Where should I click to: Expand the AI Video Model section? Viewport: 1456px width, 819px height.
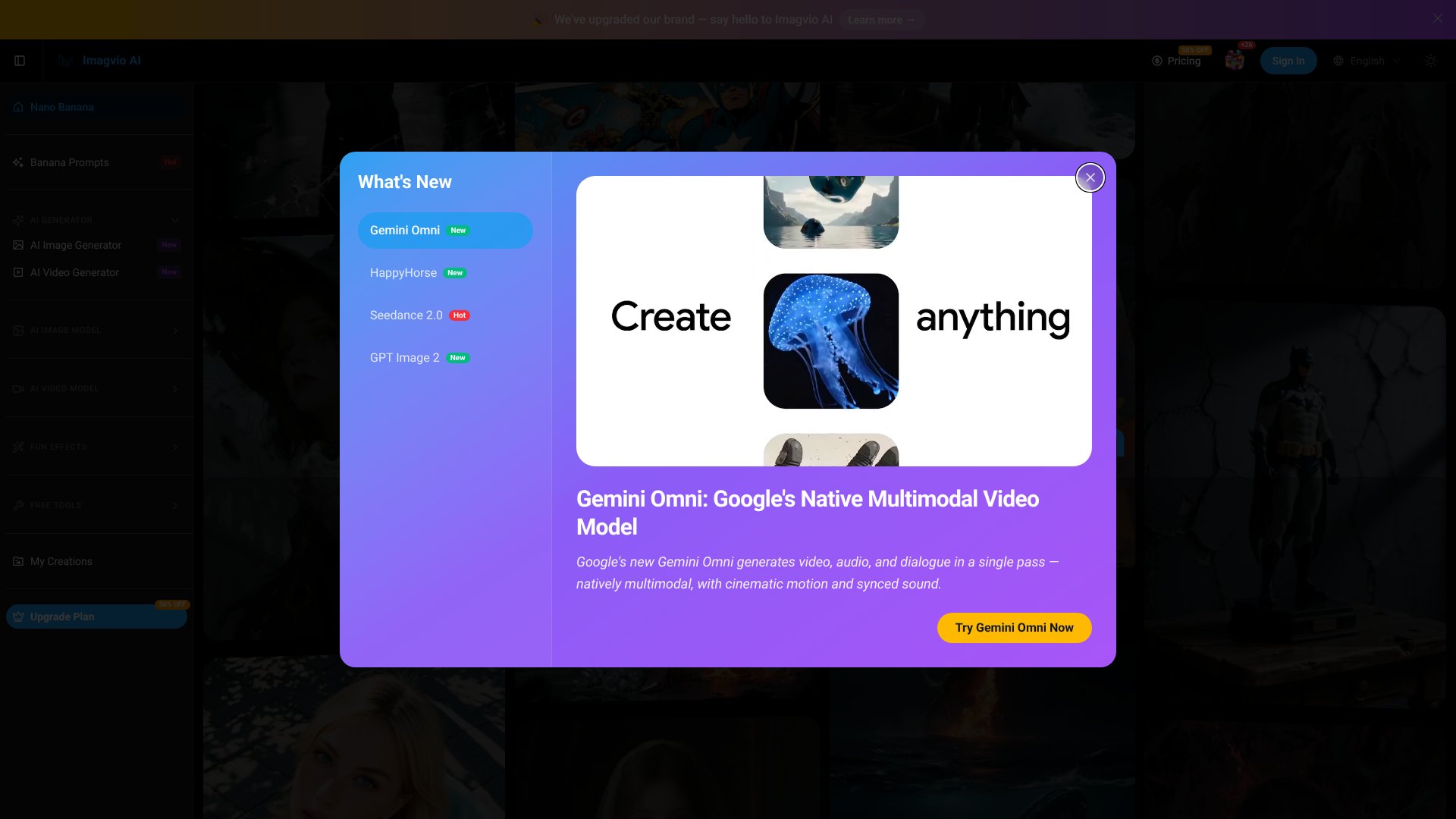(97, 388)
